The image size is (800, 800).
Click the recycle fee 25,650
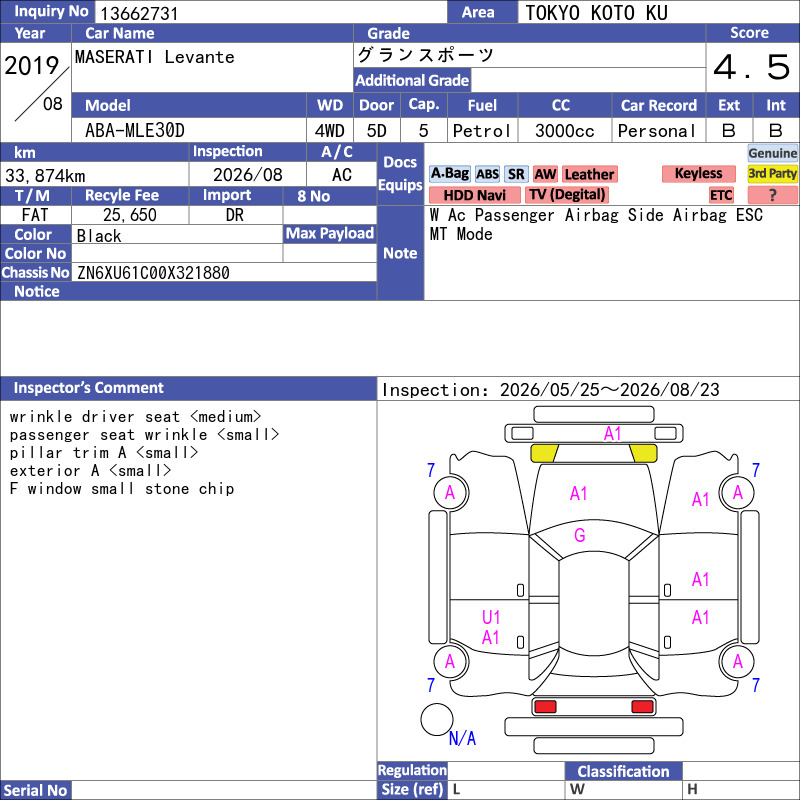130,215
